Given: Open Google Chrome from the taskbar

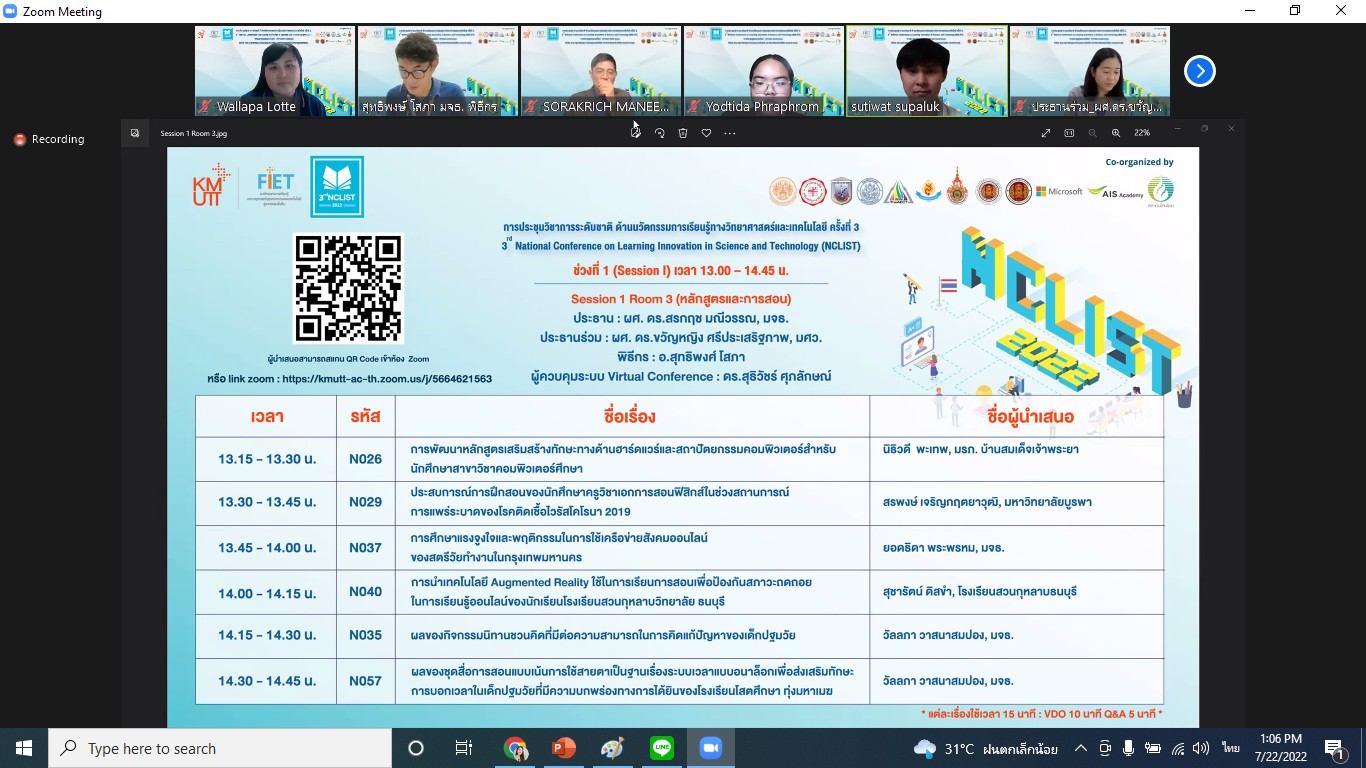Looking at the screenshot, I should (515, 749).
